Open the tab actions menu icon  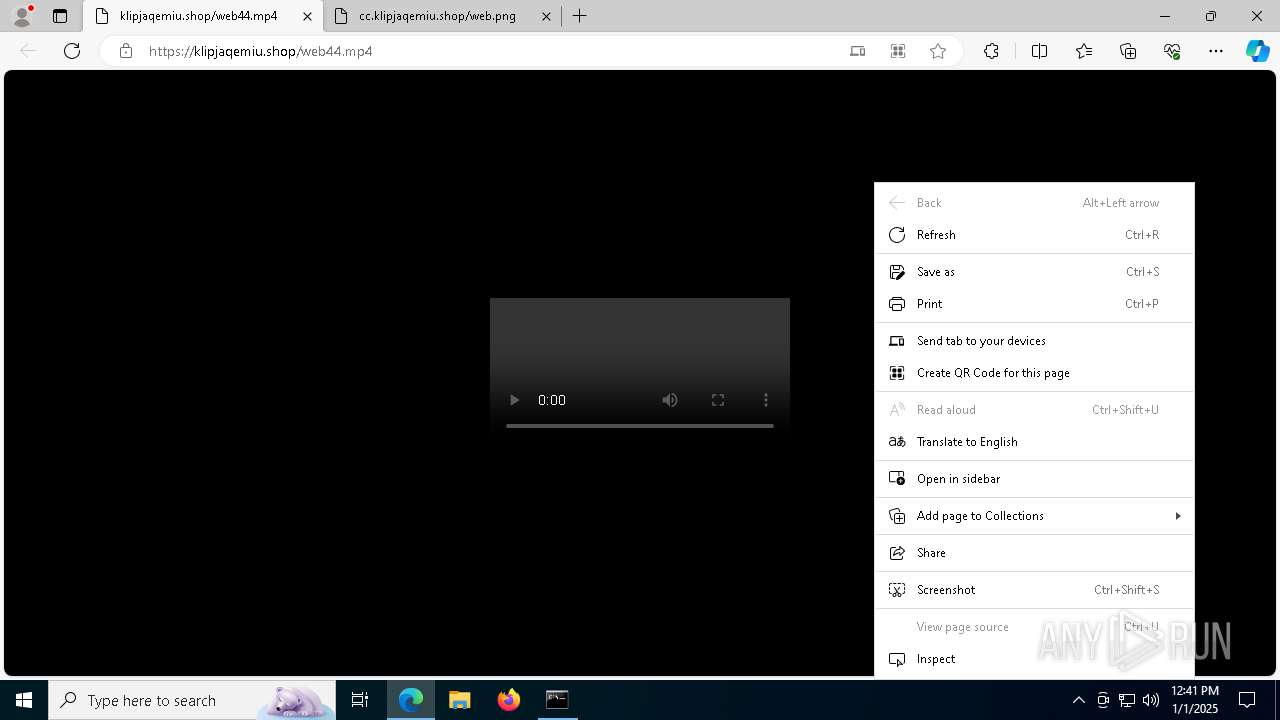pos(60,16)
